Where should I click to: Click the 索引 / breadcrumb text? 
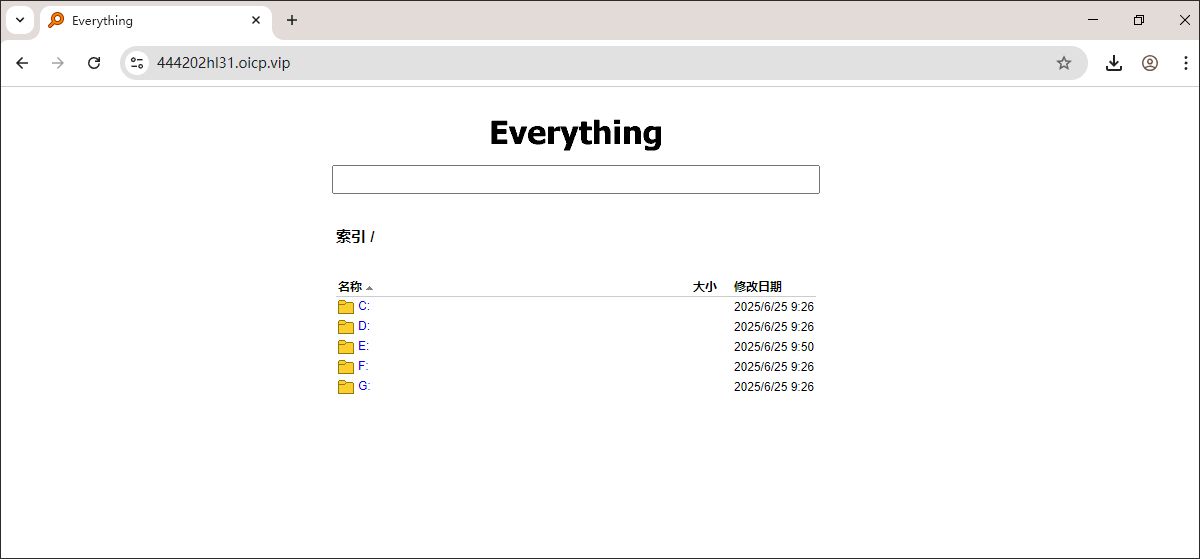(355, 237)
